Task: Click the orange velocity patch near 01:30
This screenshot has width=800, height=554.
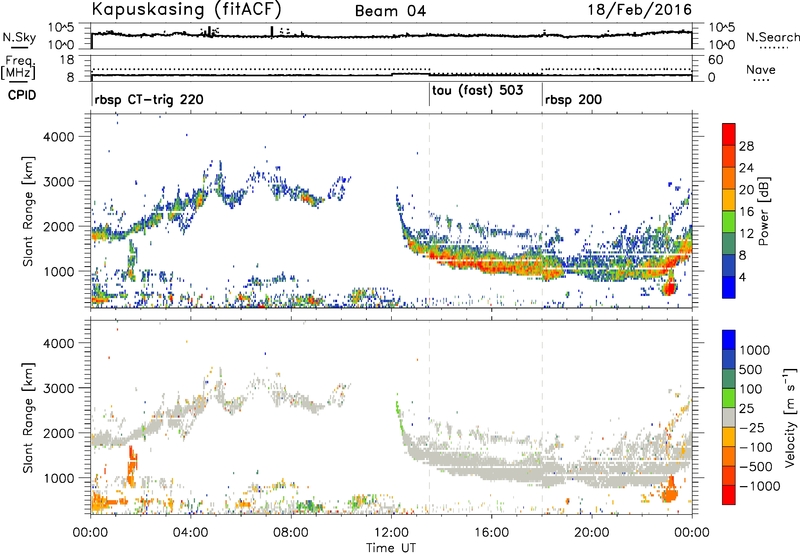Action: pos(132,467)
